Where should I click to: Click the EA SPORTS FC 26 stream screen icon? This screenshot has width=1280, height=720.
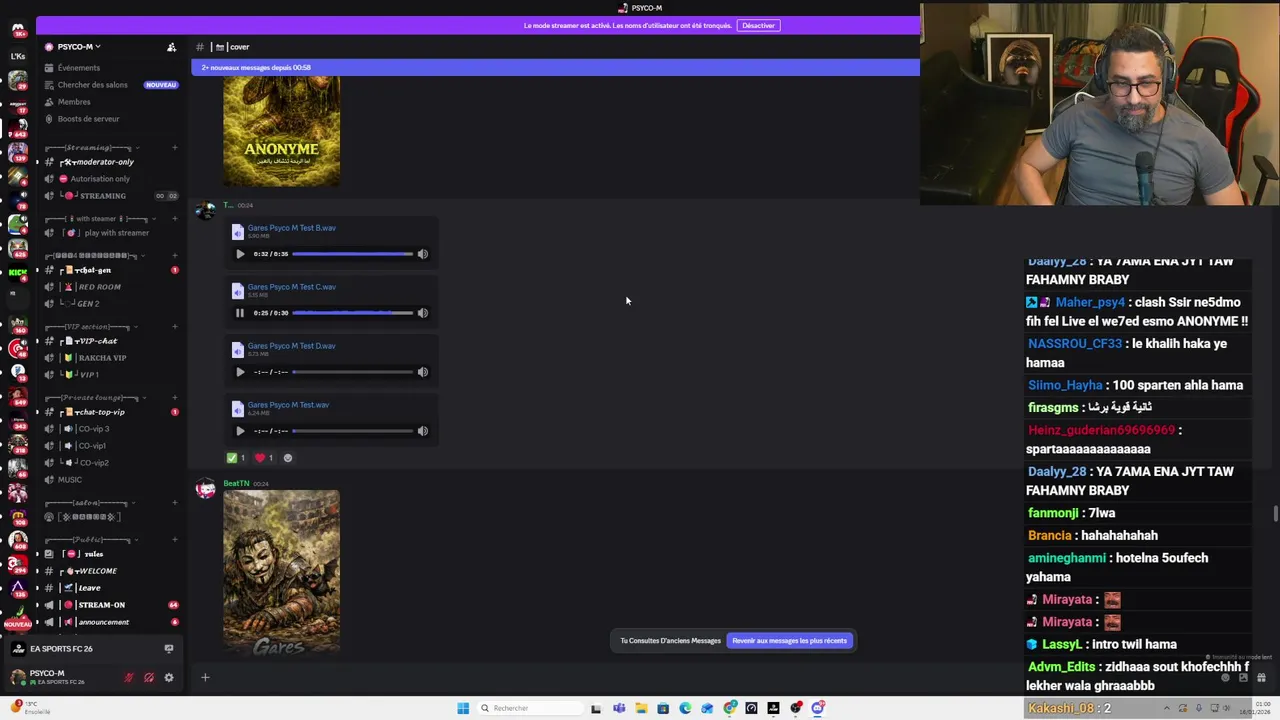tap(169, 649)
